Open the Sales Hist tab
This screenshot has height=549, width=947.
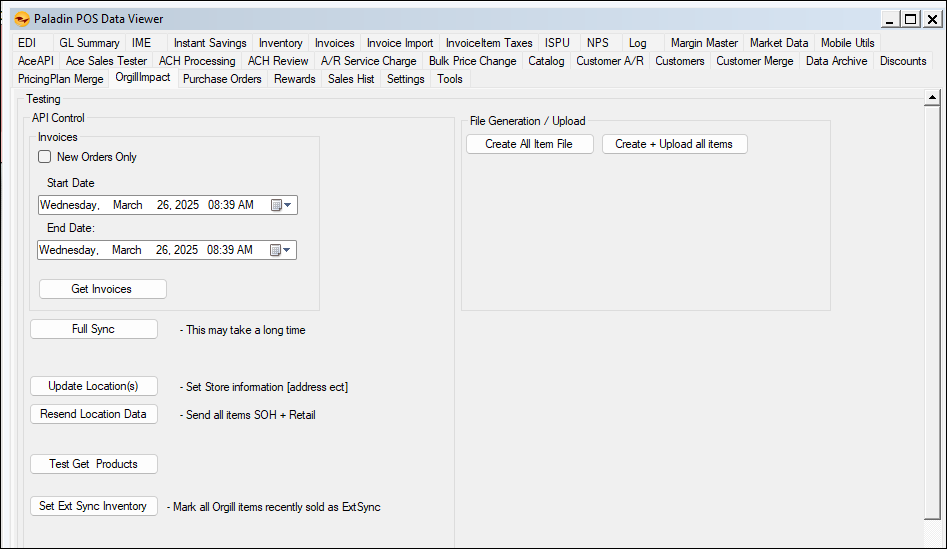(351, 79)
